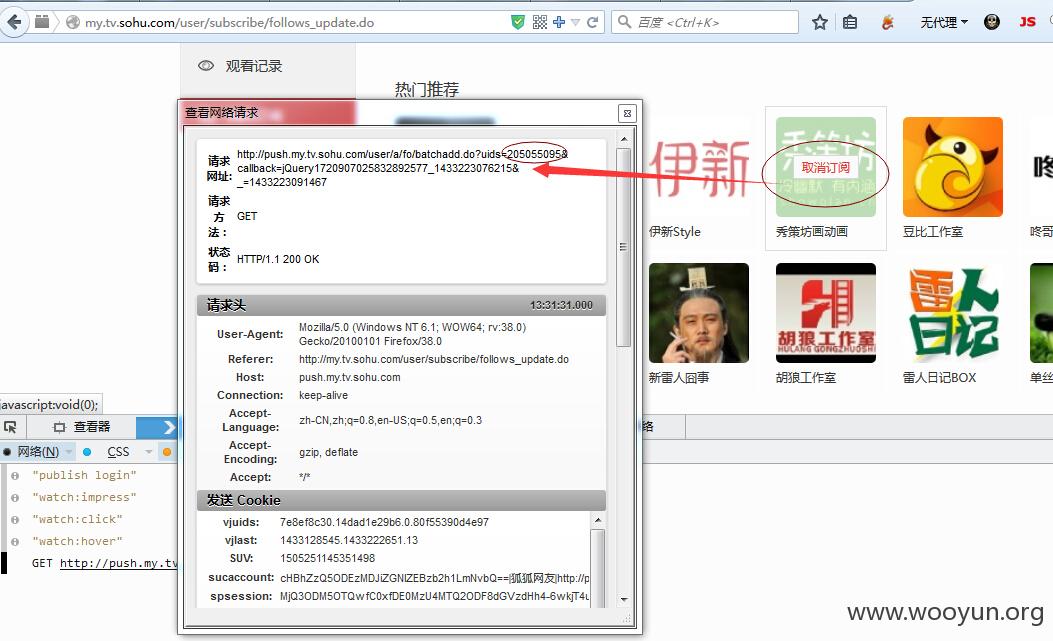Open 胡狼工作室 channel thumbnail
This screenshot has width=1053, height=641.
(825, 313)
